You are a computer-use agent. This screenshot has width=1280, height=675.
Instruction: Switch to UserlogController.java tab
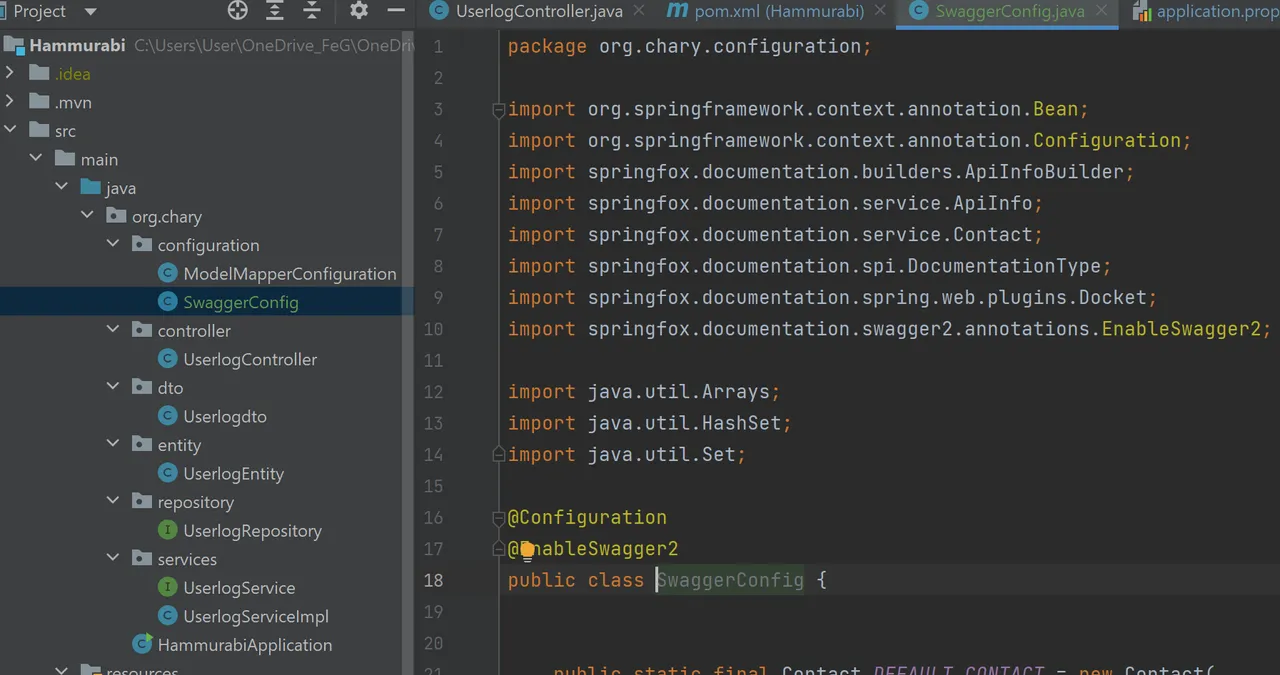click(x=539, y=12)
